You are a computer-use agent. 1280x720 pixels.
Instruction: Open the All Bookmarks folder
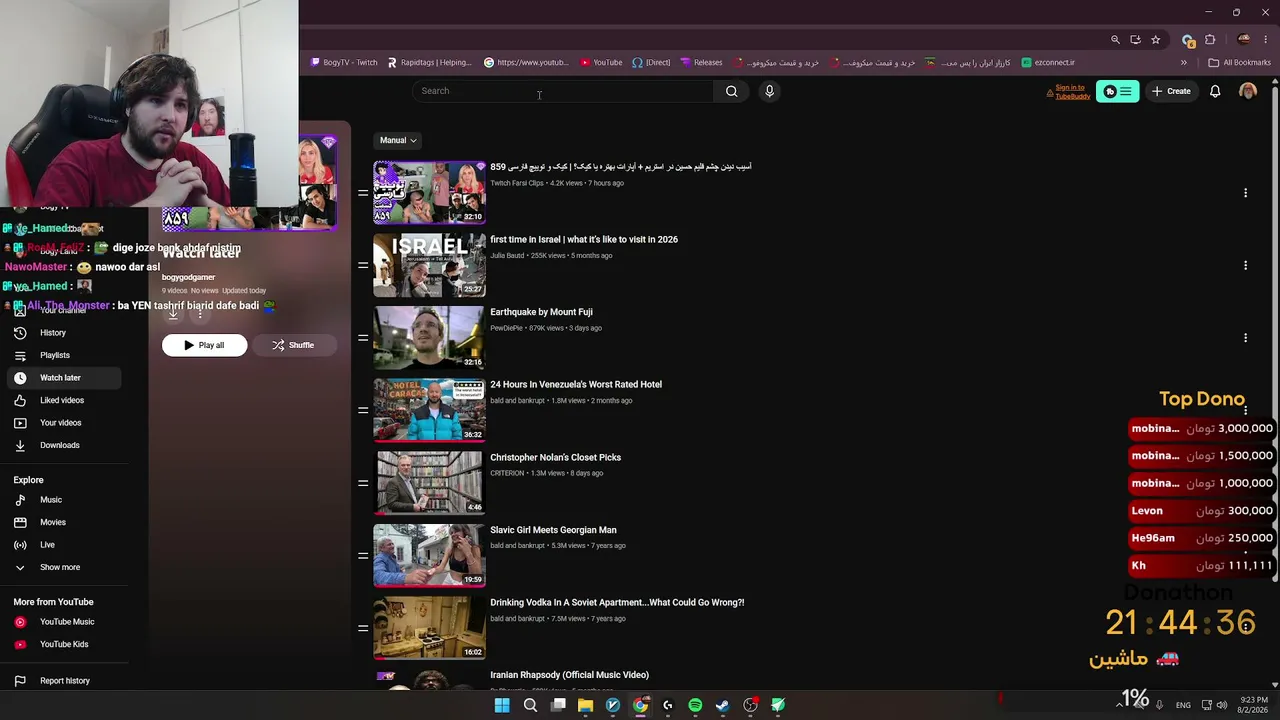tap(1240, 62)
